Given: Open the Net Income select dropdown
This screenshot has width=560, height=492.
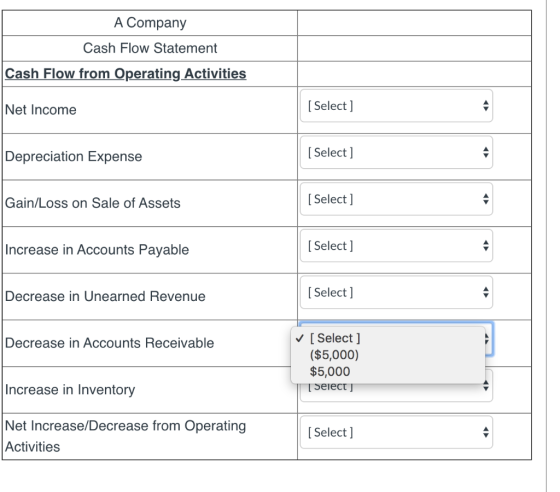Looking at the screenshot, I should (396, 106).
